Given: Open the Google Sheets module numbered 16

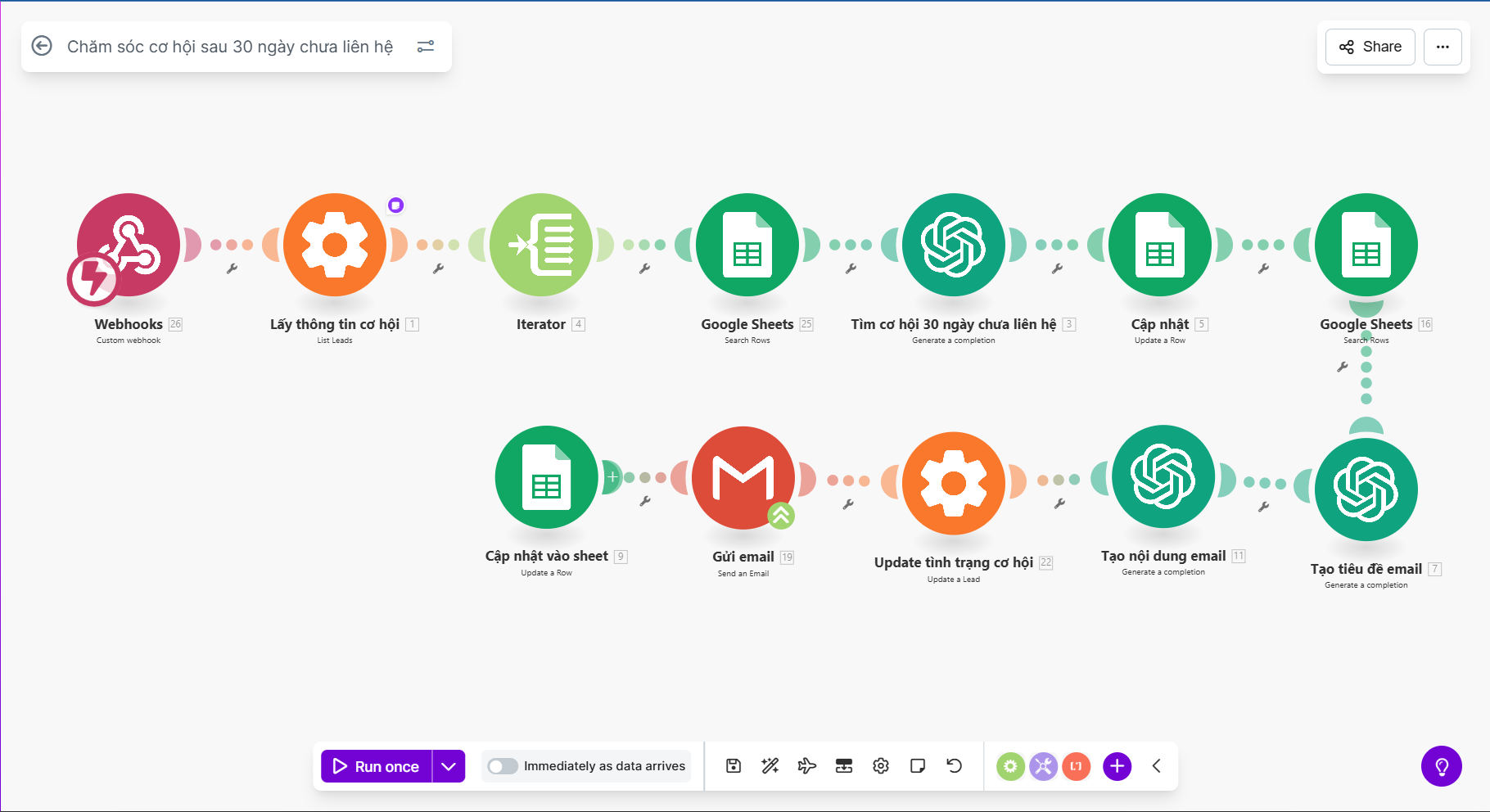Looking at the screenshot, I should [1366, 245].
